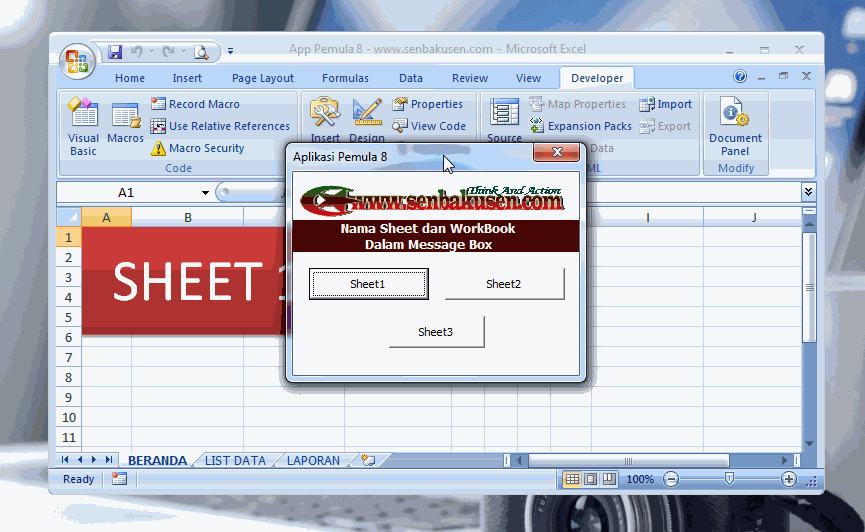Open the XML Source pane
The width and height of the screenshot is (865, 532).
[504, 120]
